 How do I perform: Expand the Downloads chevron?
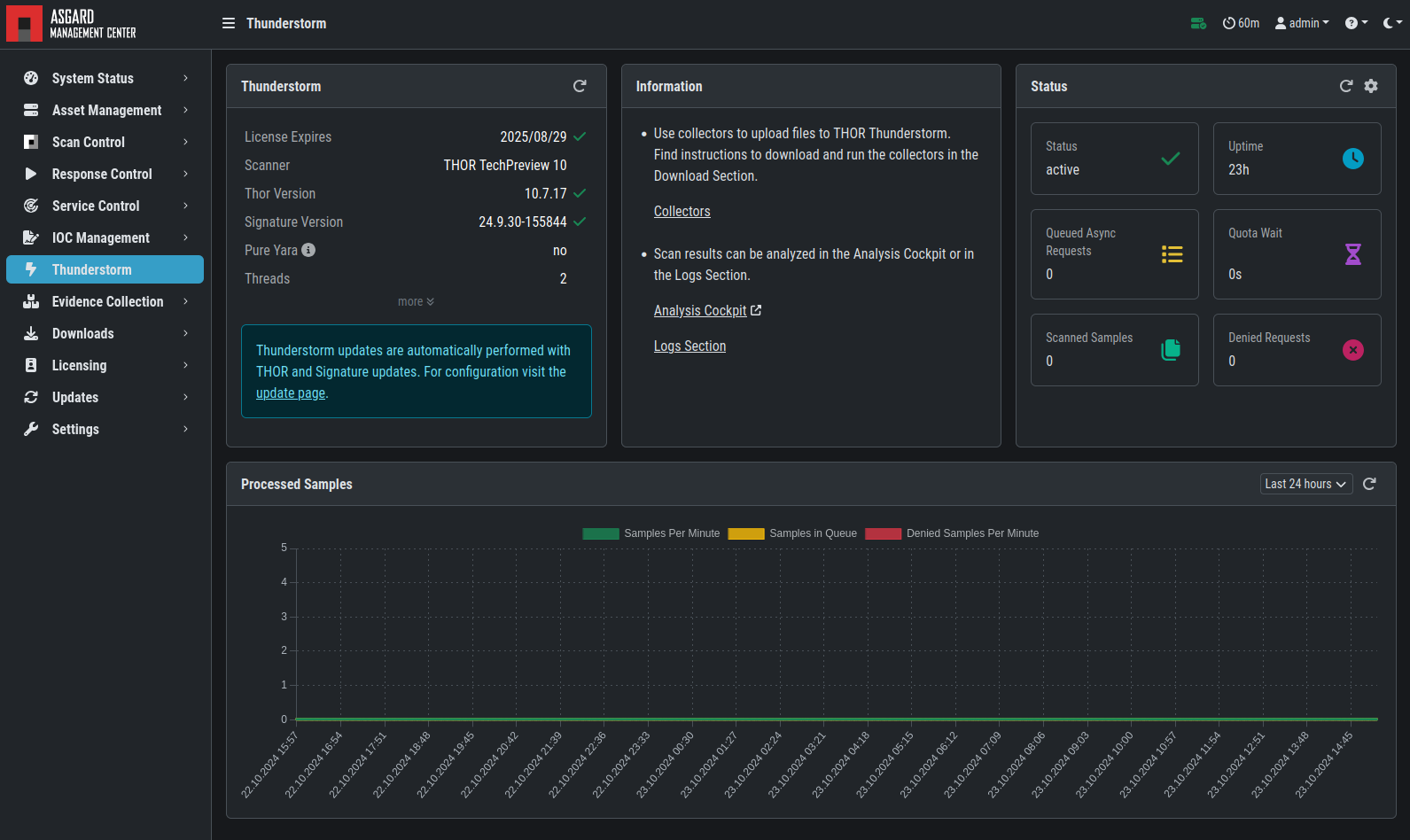click(x=185, y=333)
